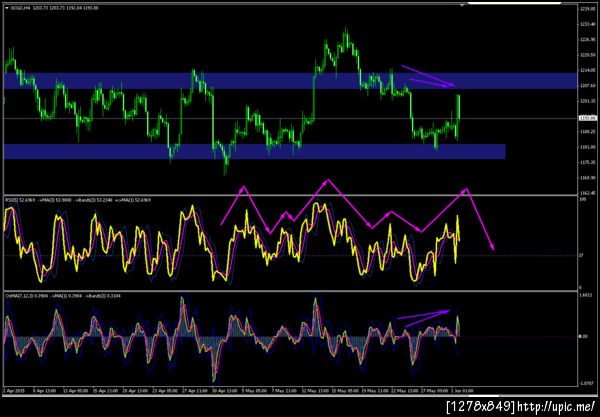This screenshot has height=417, width=600.
Task: Click the '27 May 09:00' time axis label
Action: pyautogui.click(x=435, y=391)
